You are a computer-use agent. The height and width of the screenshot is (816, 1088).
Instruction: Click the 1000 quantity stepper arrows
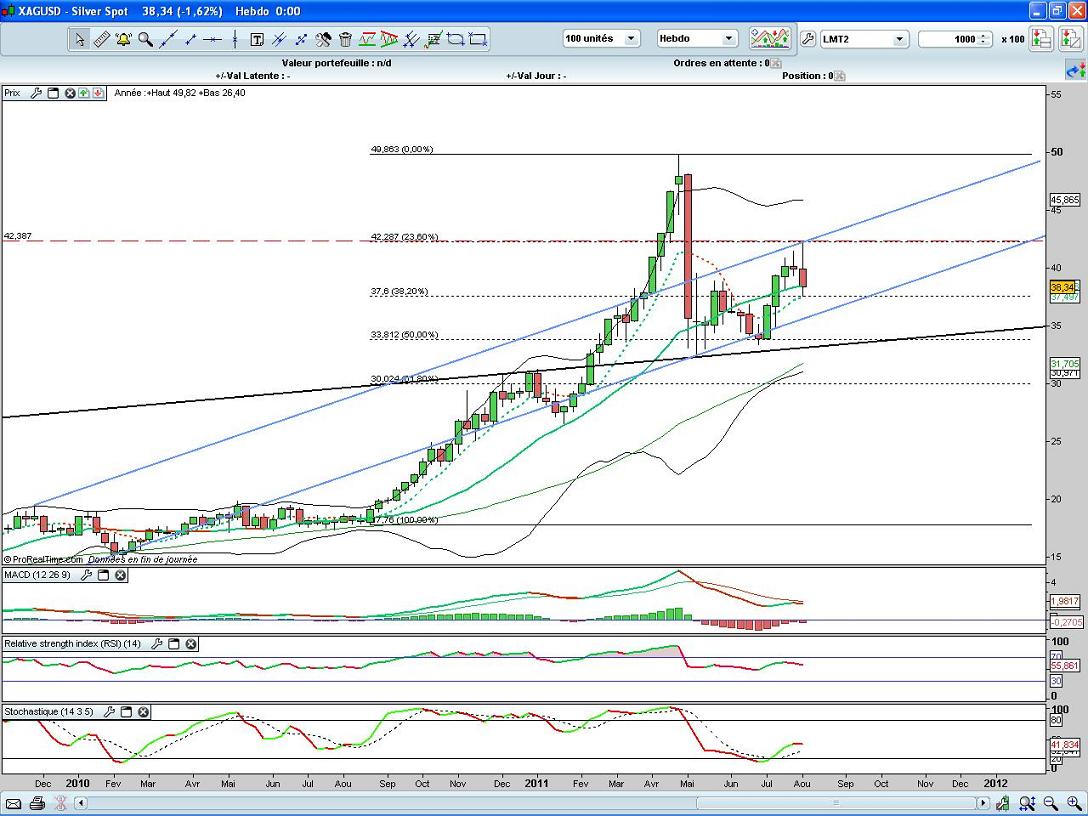(985, 39)
